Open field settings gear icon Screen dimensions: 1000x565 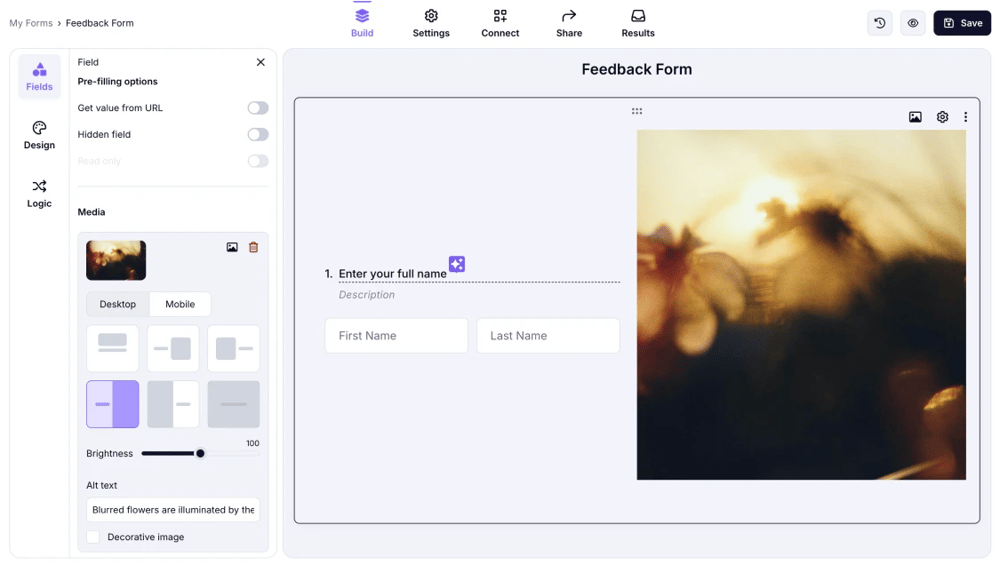click(942, 117)
